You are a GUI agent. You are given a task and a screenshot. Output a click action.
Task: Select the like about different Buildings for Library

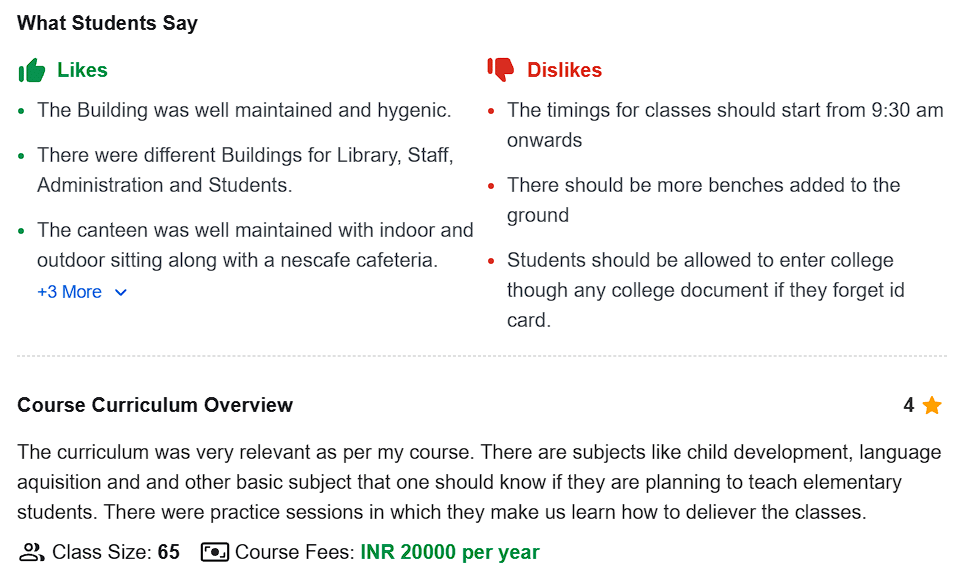tap(245, 170)
